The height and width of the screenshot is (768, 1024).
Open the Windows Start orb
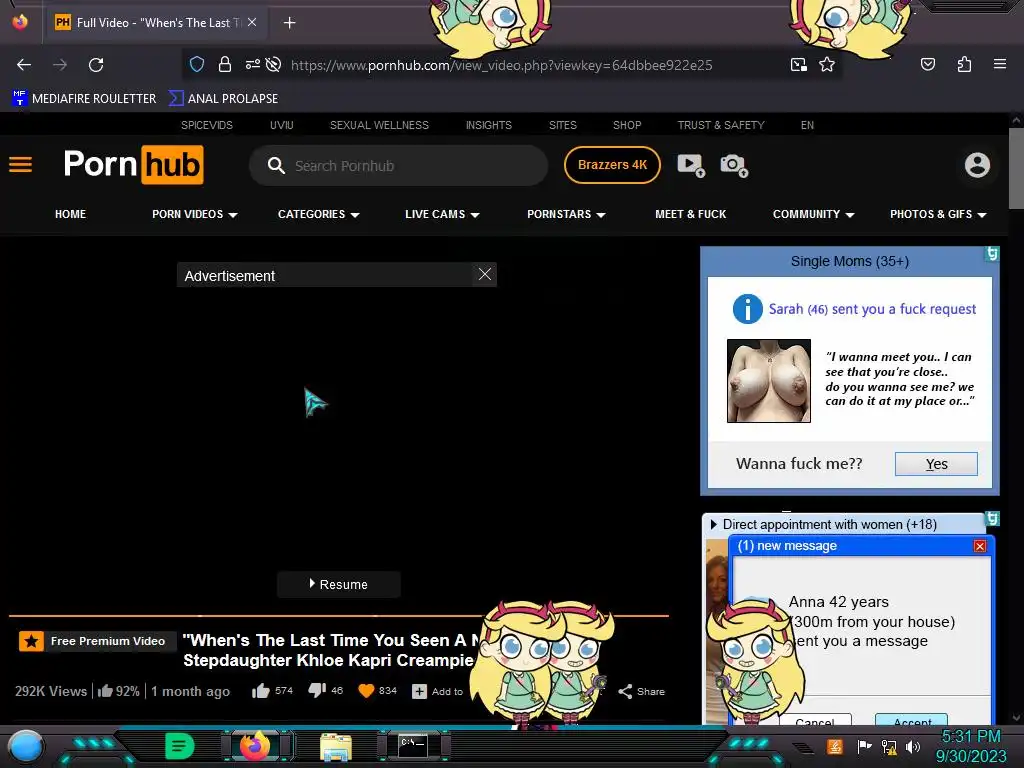click(25, 747)
